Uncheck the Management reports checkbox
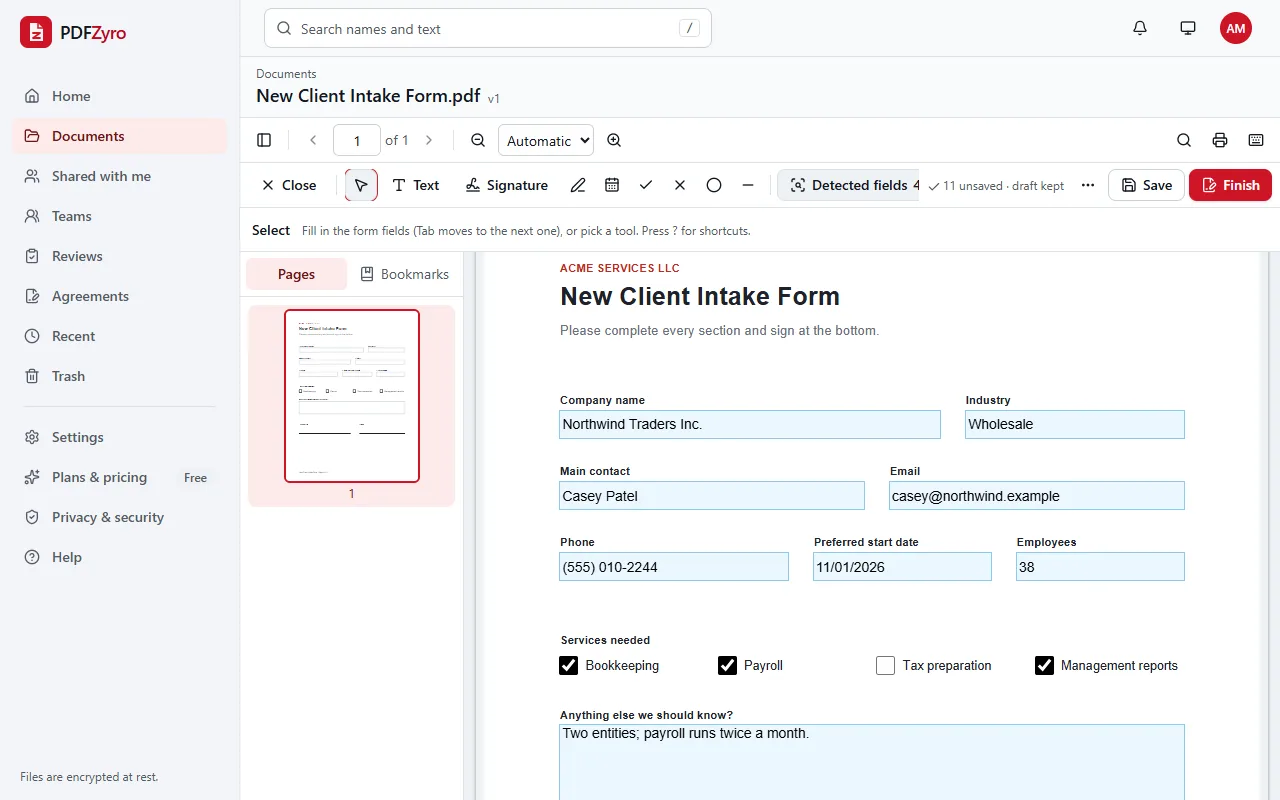This screenshot has height=800, width=1280. 1044,665
